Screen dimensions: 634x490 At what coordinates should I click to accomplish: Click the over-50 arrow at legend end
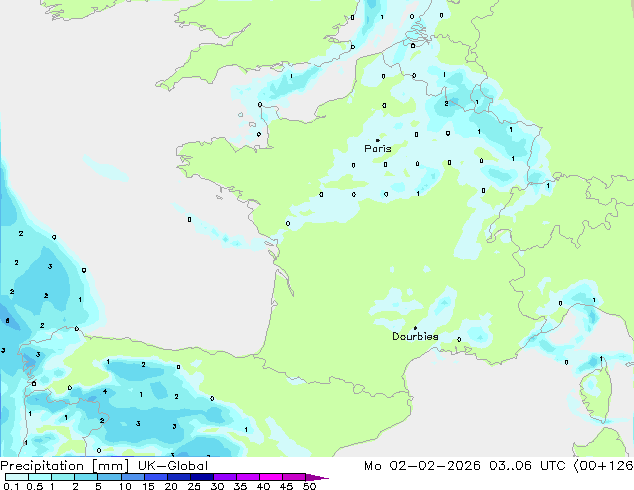(x=317, y=478)
